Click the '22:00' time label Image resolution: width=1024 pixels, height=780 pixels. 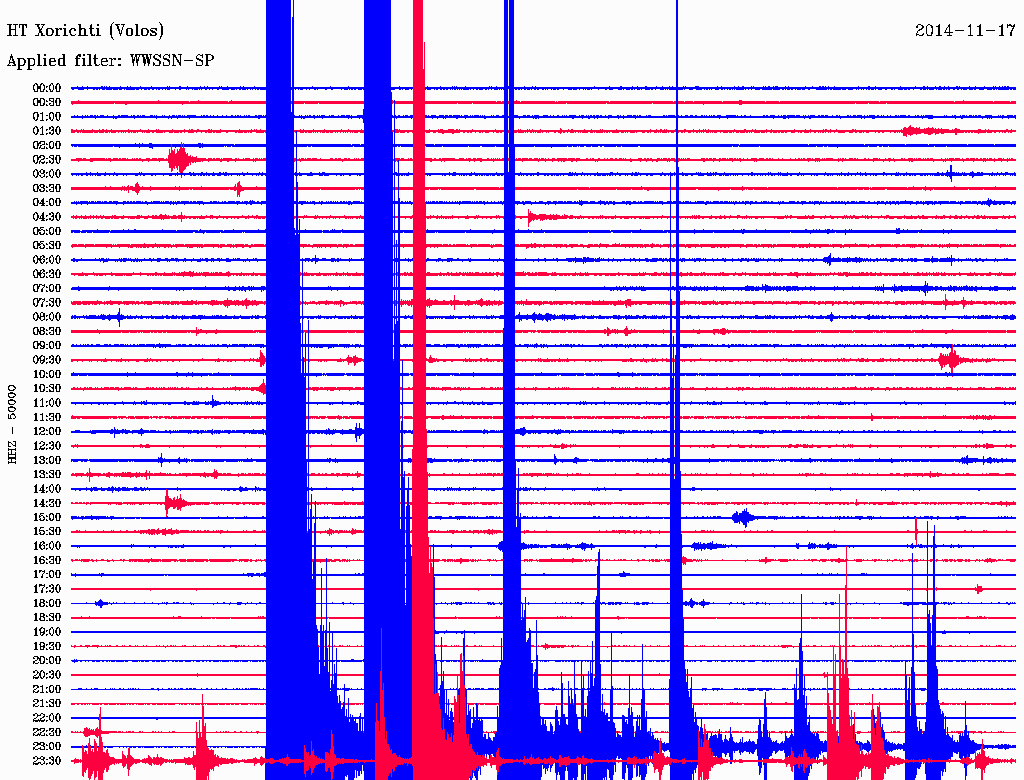[x=47, y=718]
